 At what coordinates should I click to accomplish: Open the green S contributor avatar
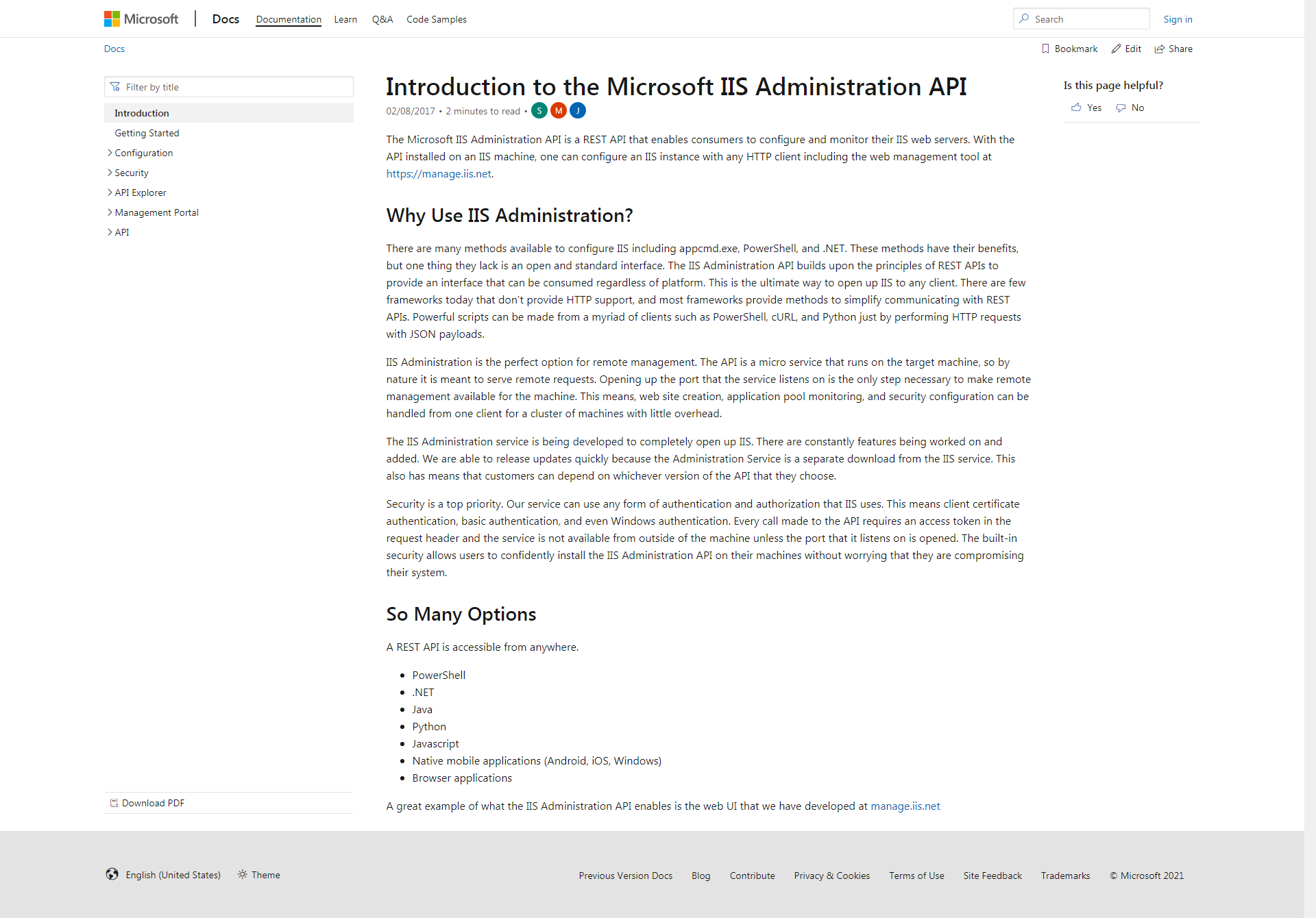[x=539, y=110]
